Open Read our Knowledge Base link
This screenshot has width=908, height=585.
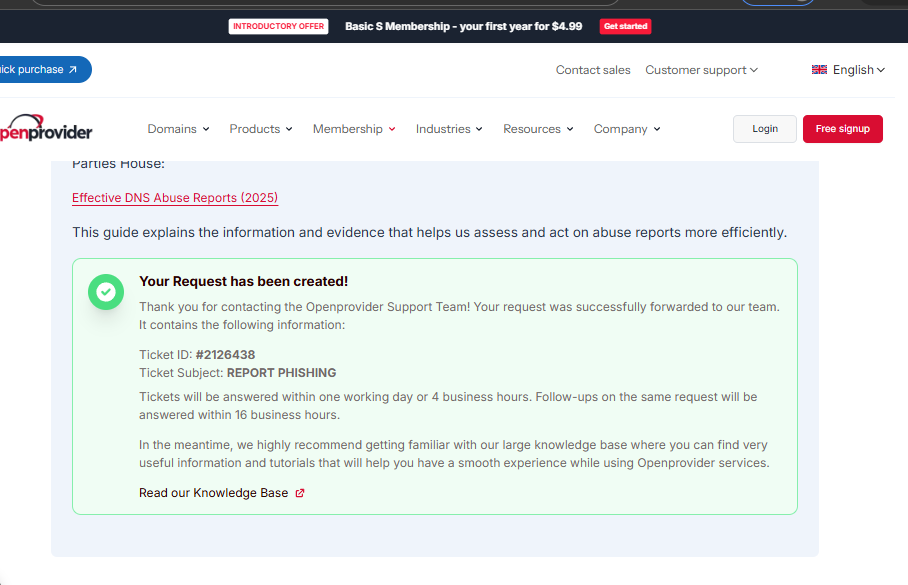pyautogui.click(x=222, y=493)
